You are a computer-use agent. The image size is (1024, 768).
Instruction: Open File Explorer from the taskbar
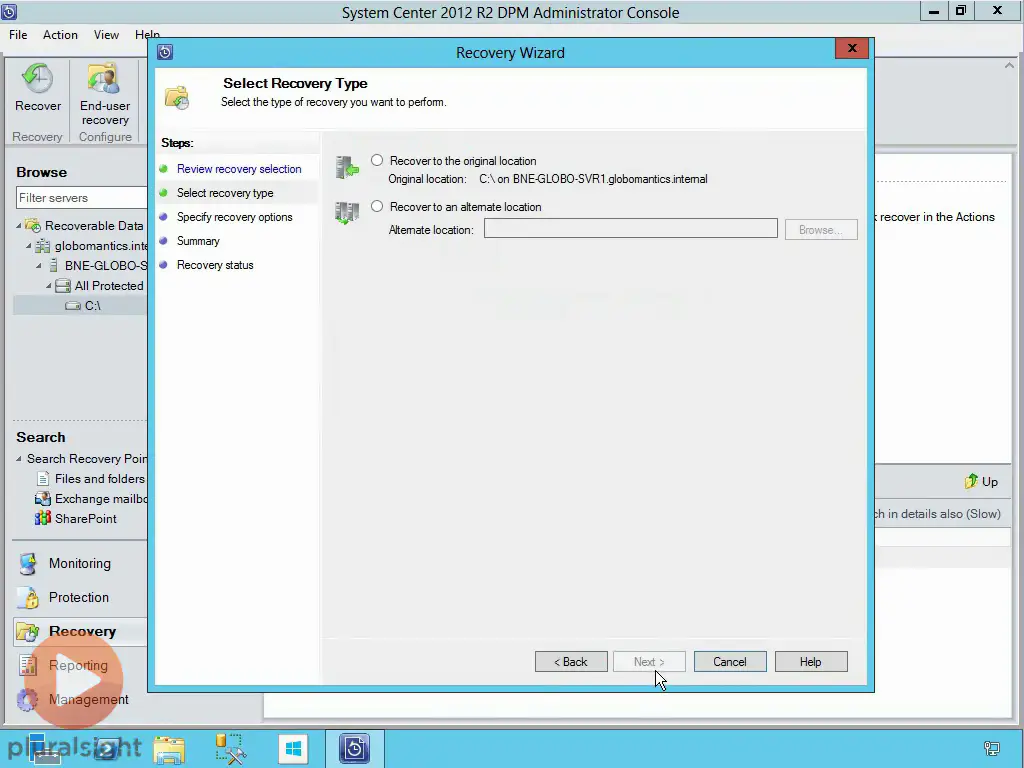tap(169, 749)
